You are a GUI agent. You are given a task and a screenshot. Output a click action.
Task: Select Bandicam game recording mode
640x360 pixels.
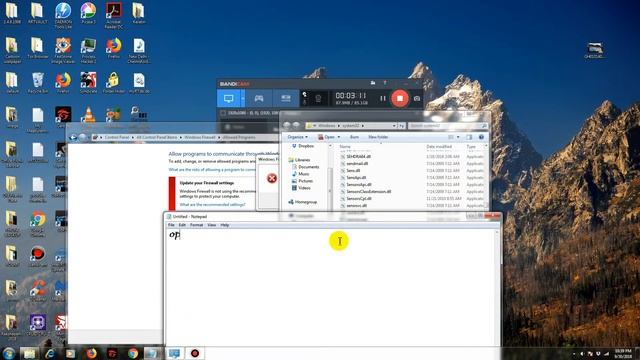tap(259, 98)
